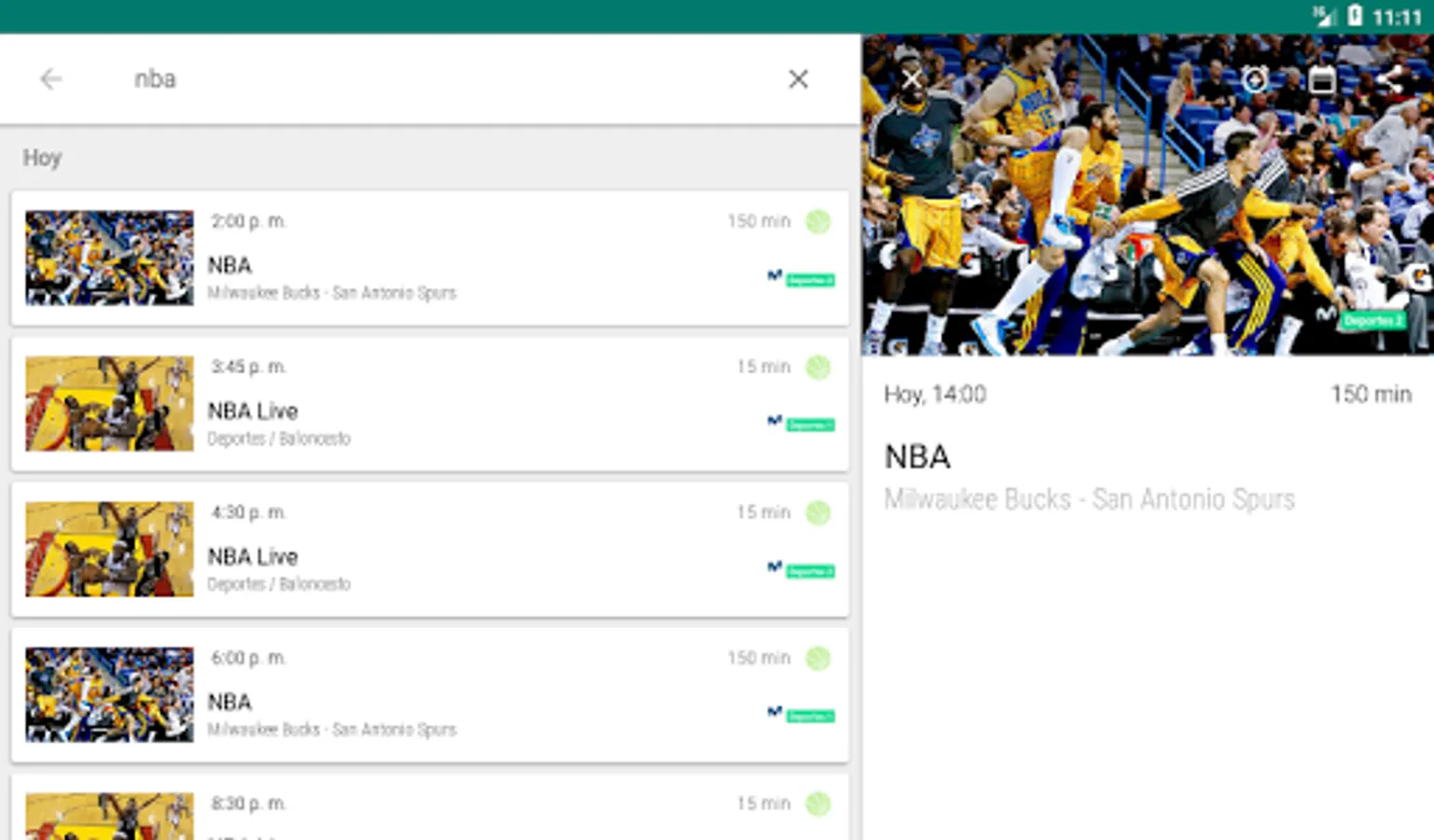
Task: Select the NBA title at 2:00 p. m.
Action: pyautogui.click(x=230, y=265)
